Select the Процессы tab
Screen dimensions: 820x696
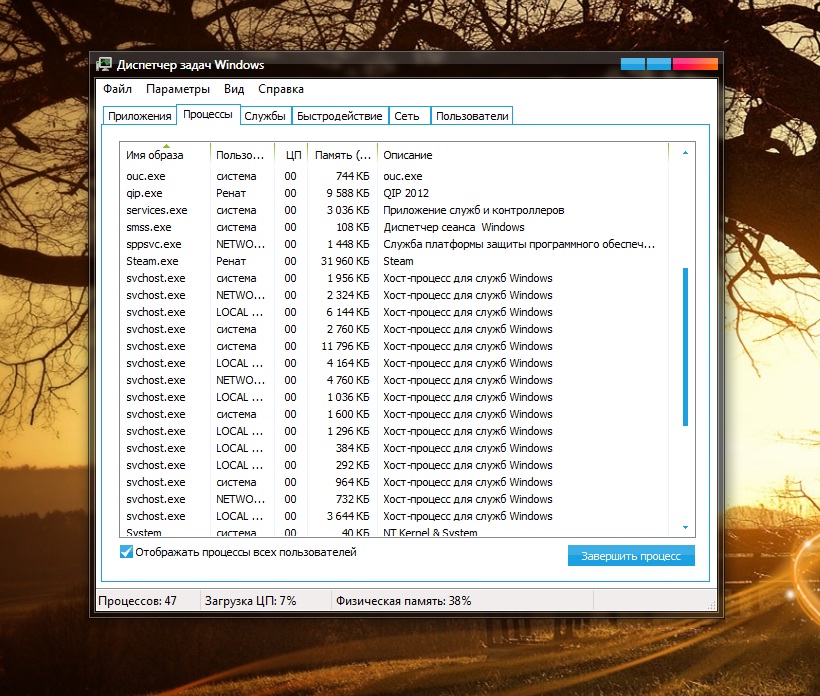click(208, 115)
